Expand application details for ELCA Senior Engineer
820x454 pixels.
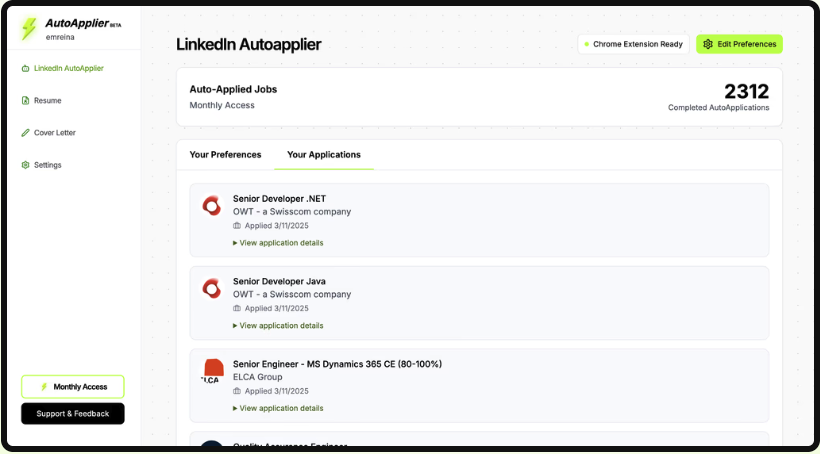278,408
